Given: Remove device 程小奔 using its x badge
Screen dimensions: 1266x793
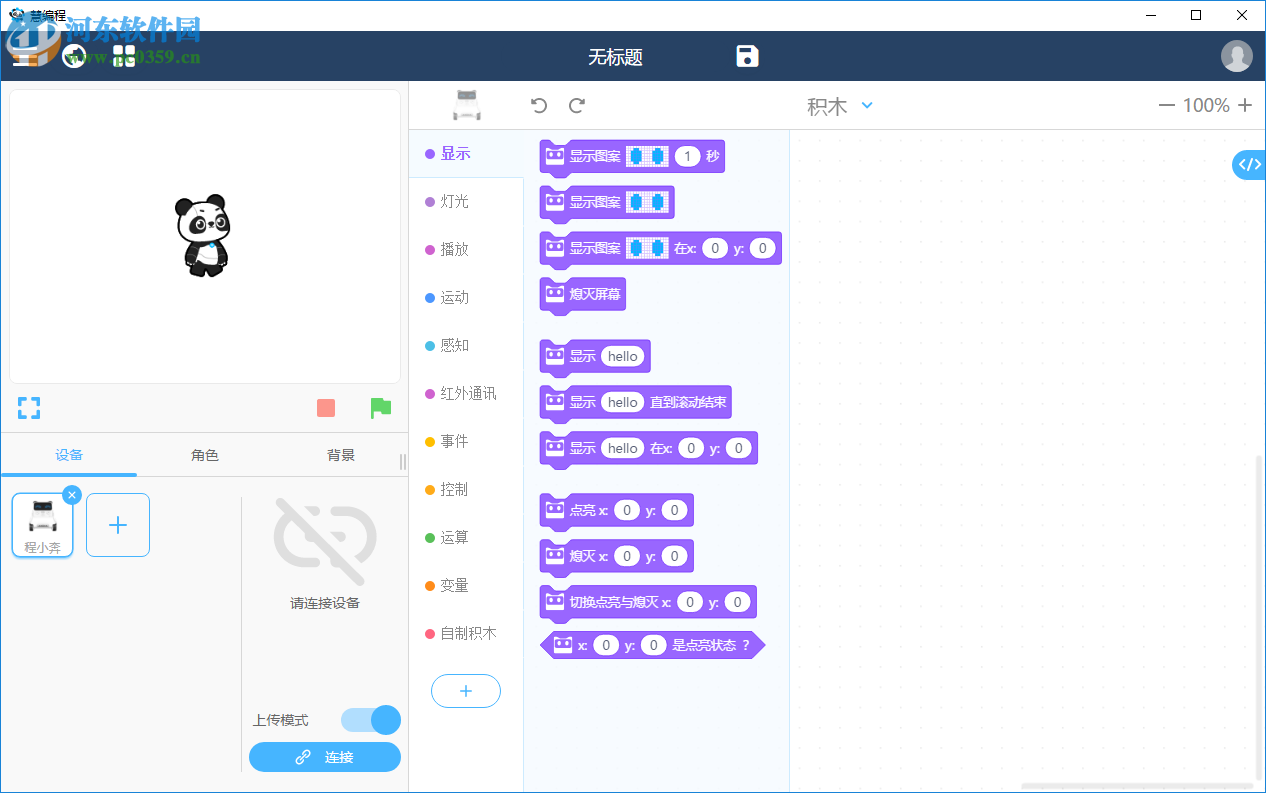Looking at the screenshot, I should 71,494.
